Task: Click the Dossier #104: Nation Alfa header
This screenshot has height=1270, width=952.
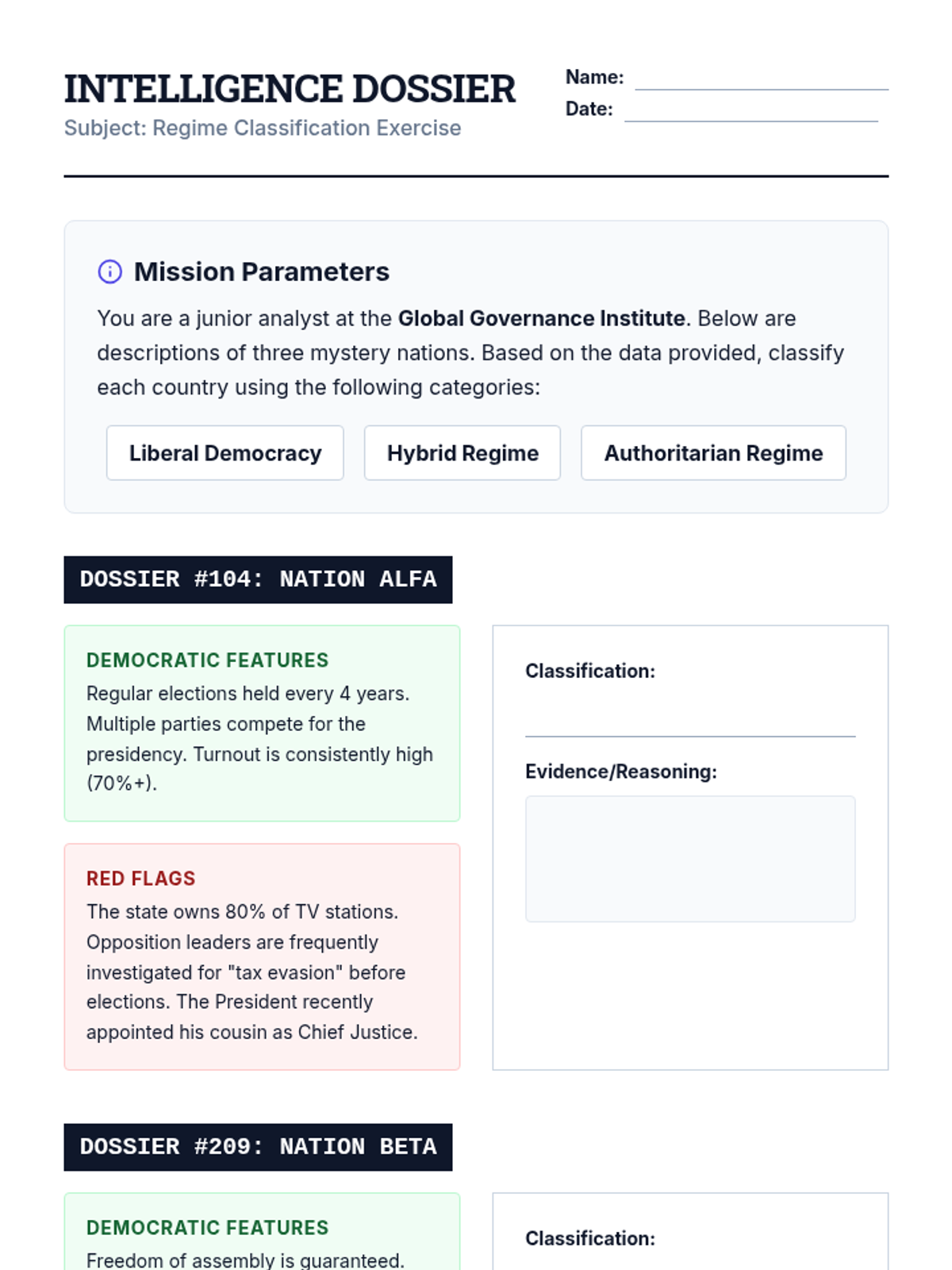Action: [258, 579]
